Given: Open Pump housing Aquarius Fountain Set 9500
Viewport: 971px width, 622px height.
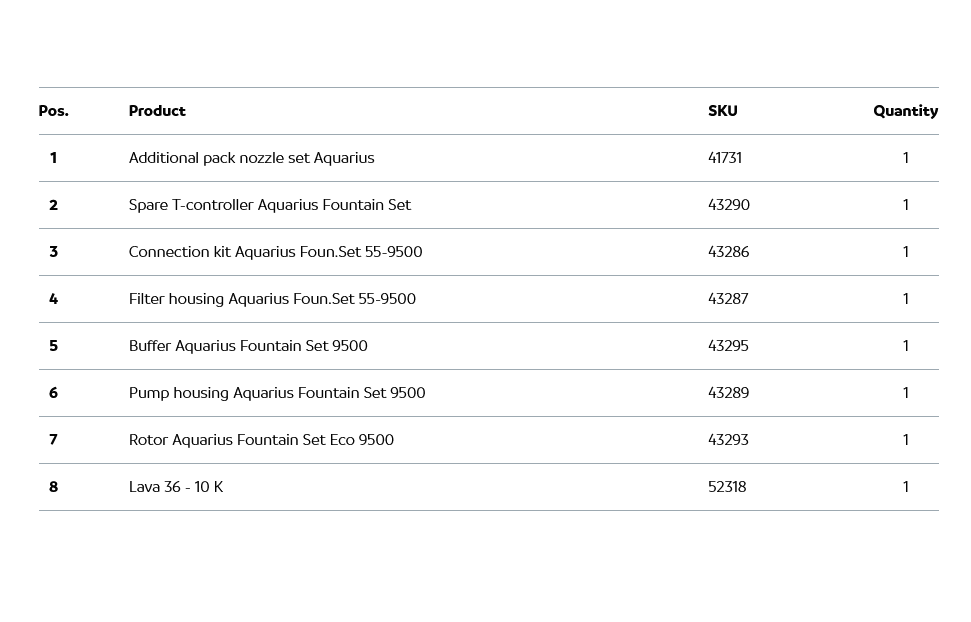Looking at the screenshot, I should tap(277, 393).
